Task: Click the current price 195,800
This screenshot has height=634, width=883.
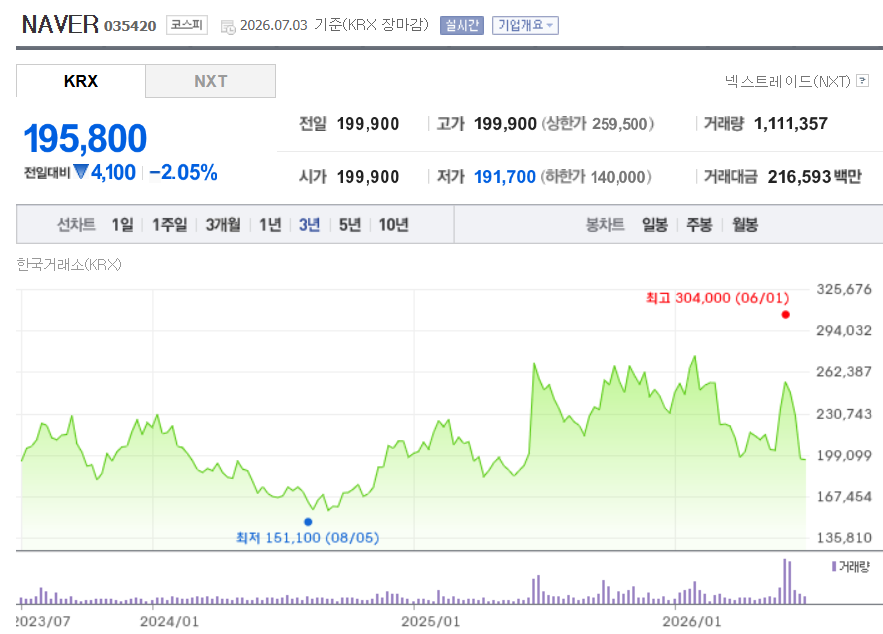Action: [85, 138]
